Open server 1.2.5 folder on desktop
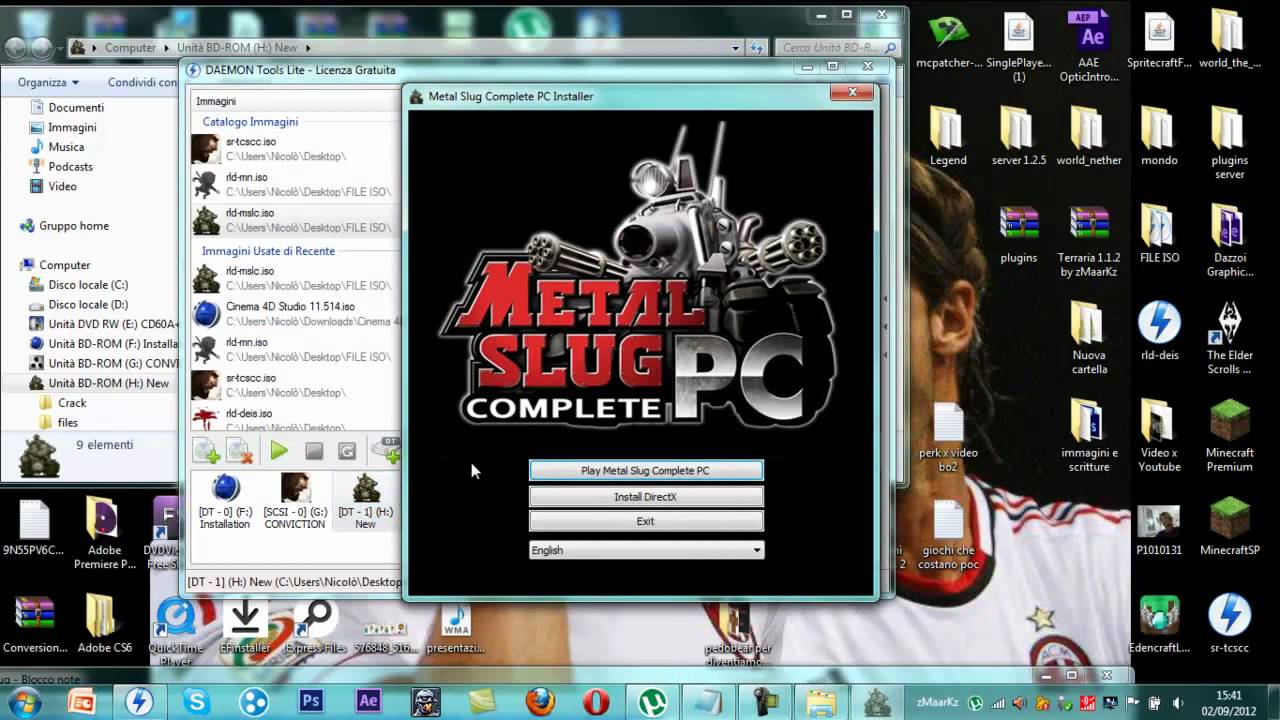The width and height of the screenshot is (1280, 720). [x=1019, y=137]
